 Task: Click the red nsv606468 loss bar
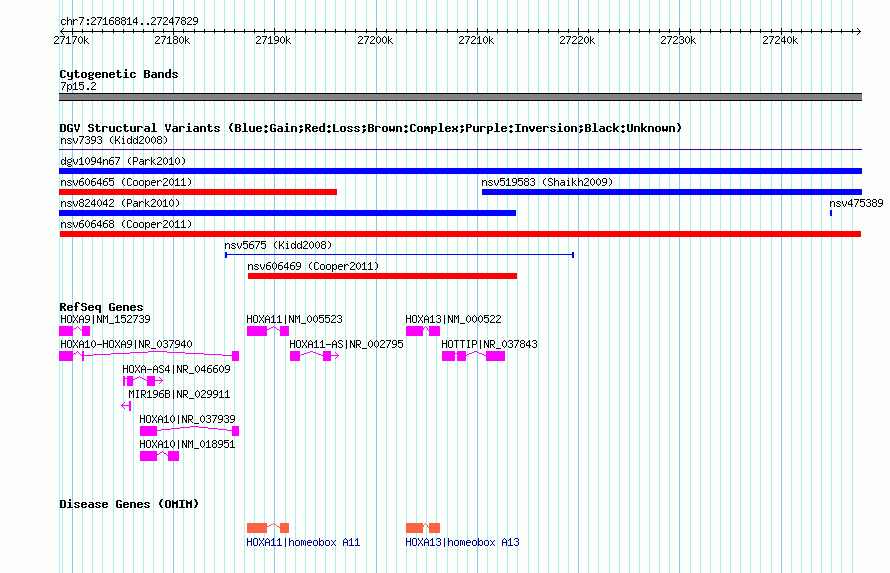(x=460, y=234)
